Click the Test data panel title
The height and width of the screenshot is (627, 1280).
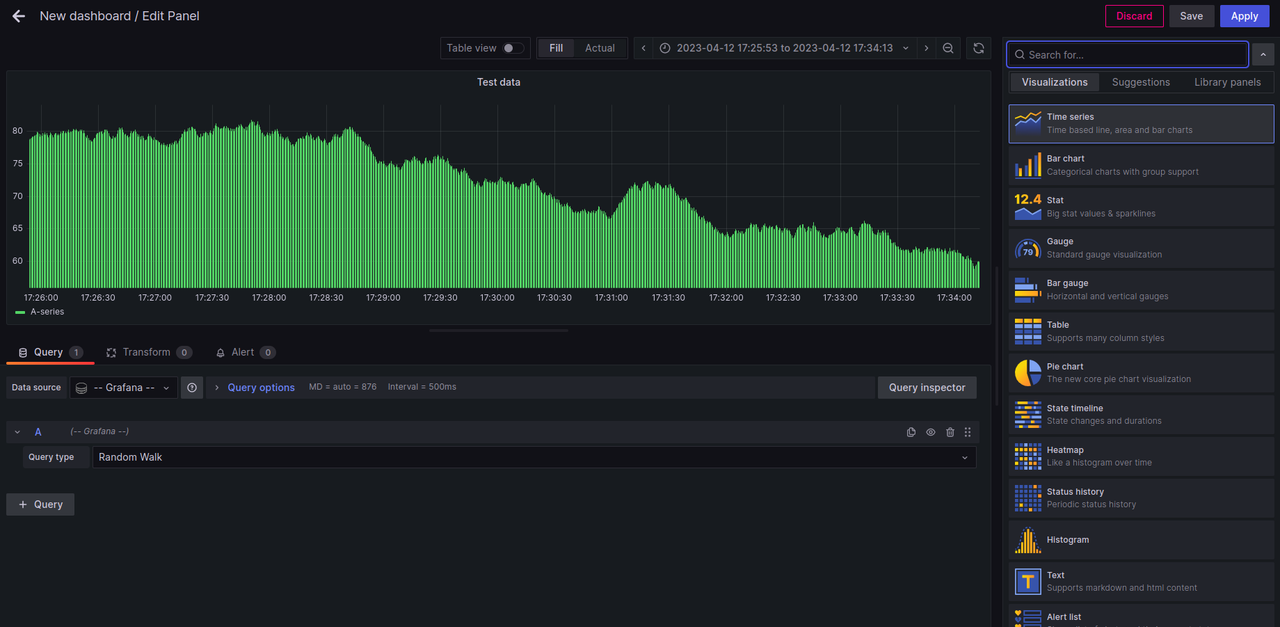[498, 82]
